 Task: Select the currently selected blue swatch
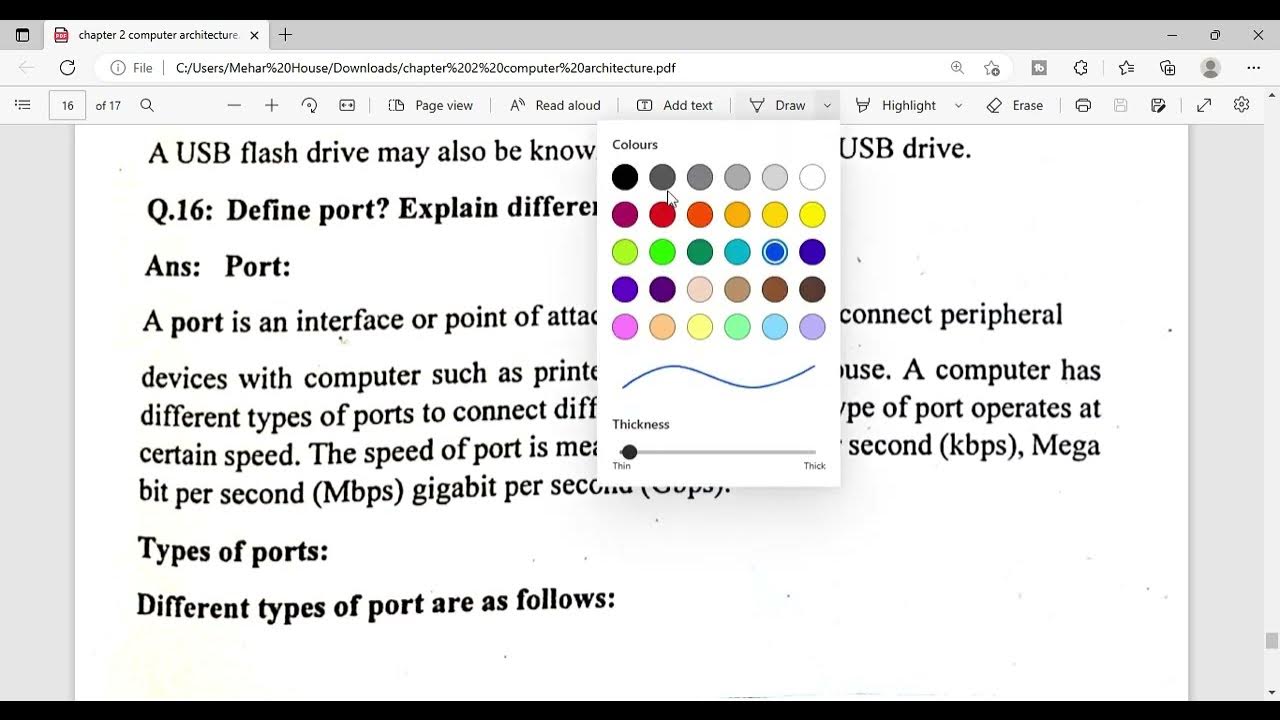pos(775,252)
